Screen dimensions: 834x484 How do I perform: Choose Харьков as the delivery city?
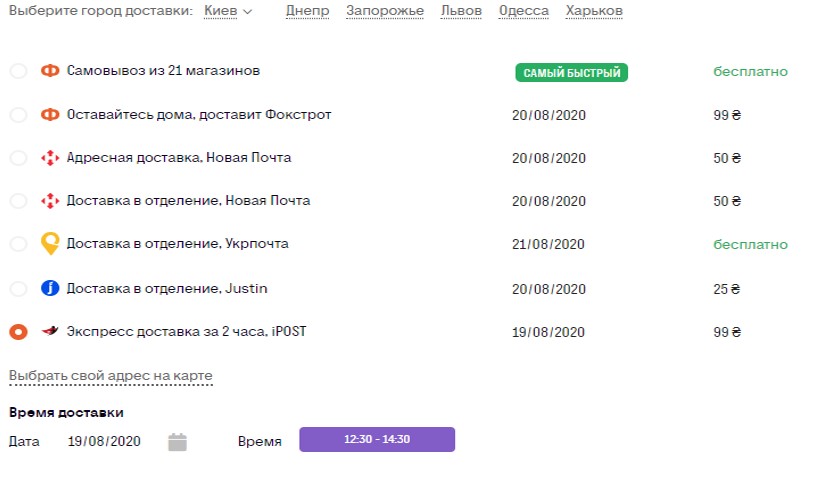point(594,11)
